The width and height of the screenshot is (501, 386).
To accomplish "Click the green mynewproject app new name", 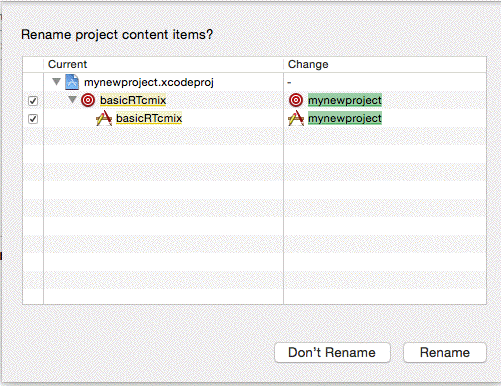I will pos(345,118).
